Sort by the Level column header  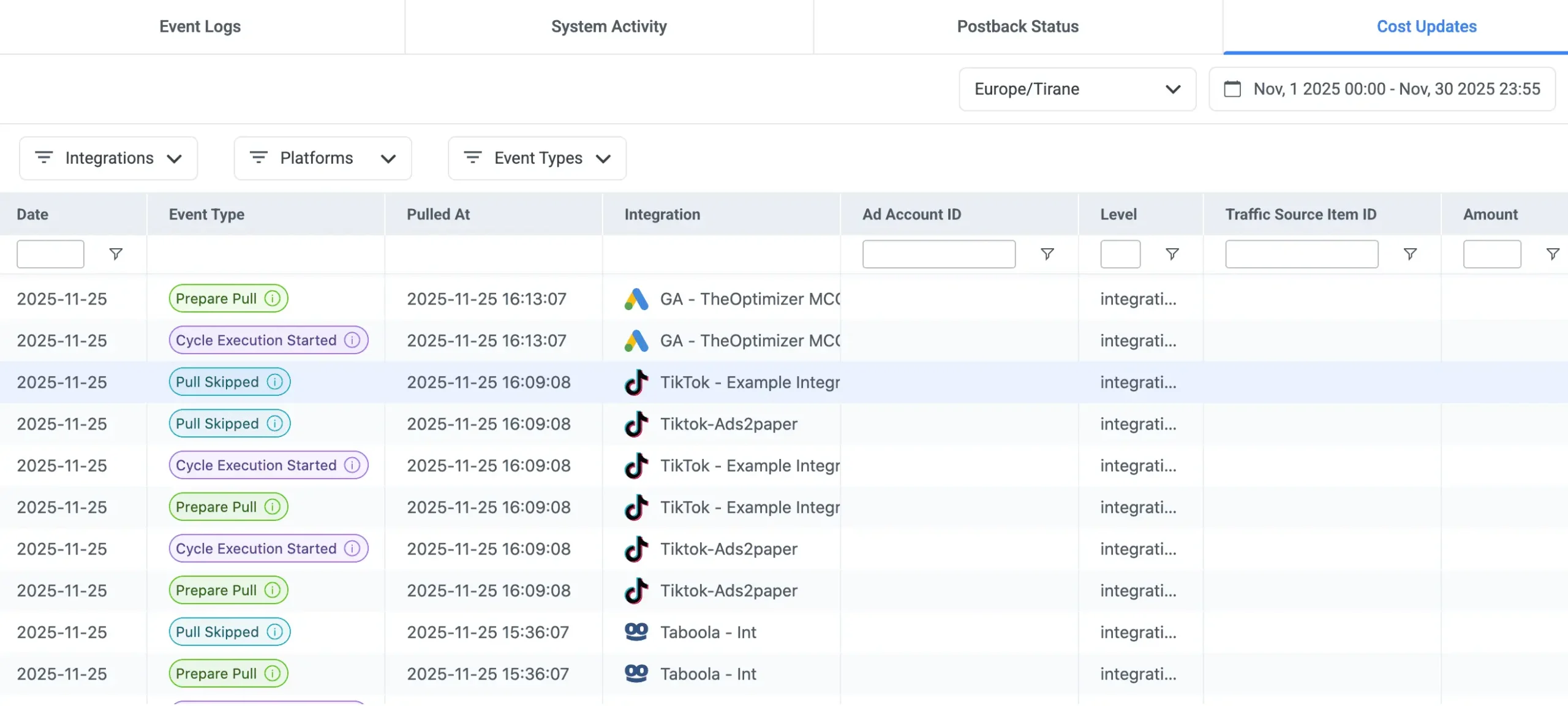point(1118,214)
